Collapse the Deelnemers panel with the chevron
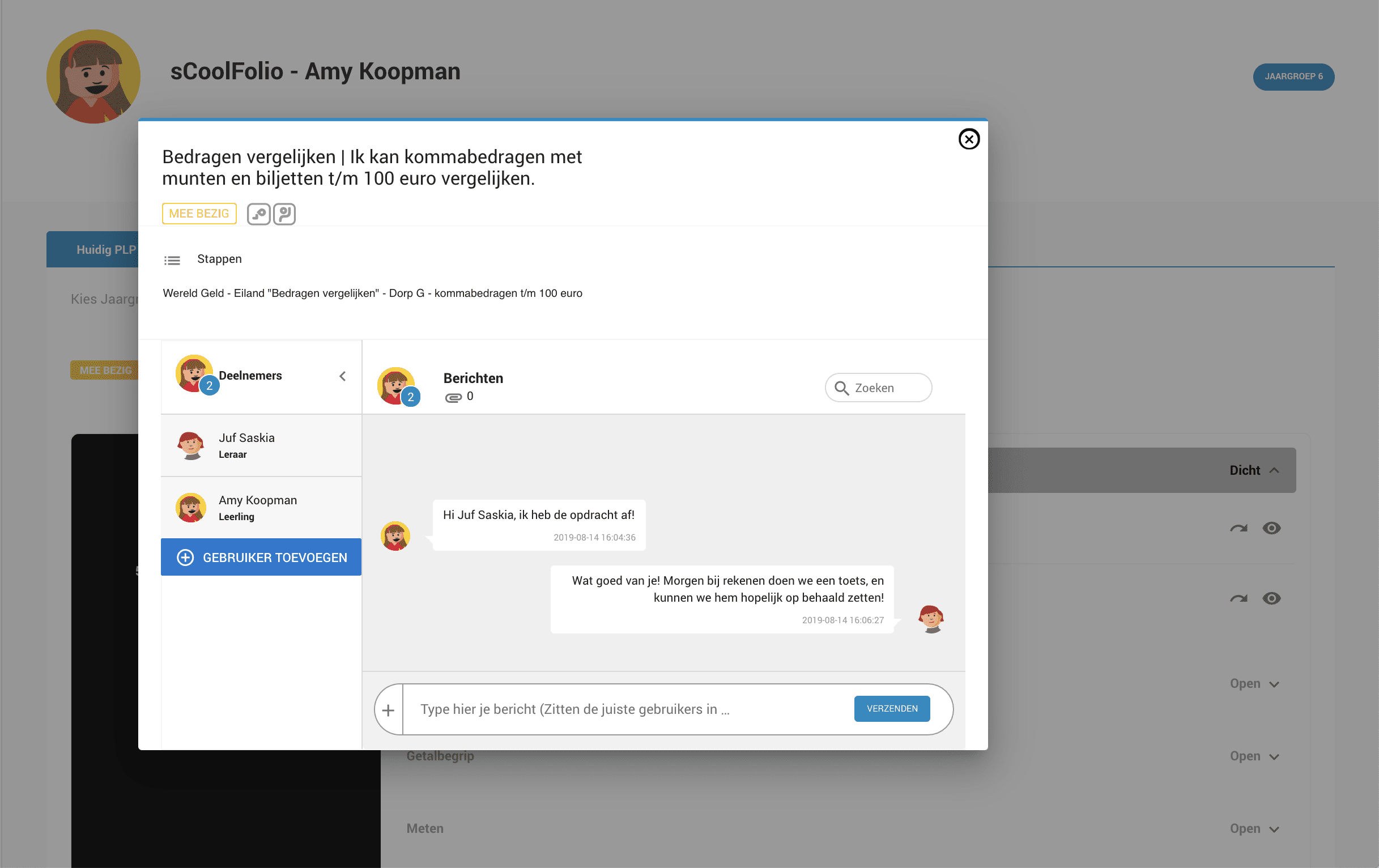The image size is (1379, 868). (342, 376)
